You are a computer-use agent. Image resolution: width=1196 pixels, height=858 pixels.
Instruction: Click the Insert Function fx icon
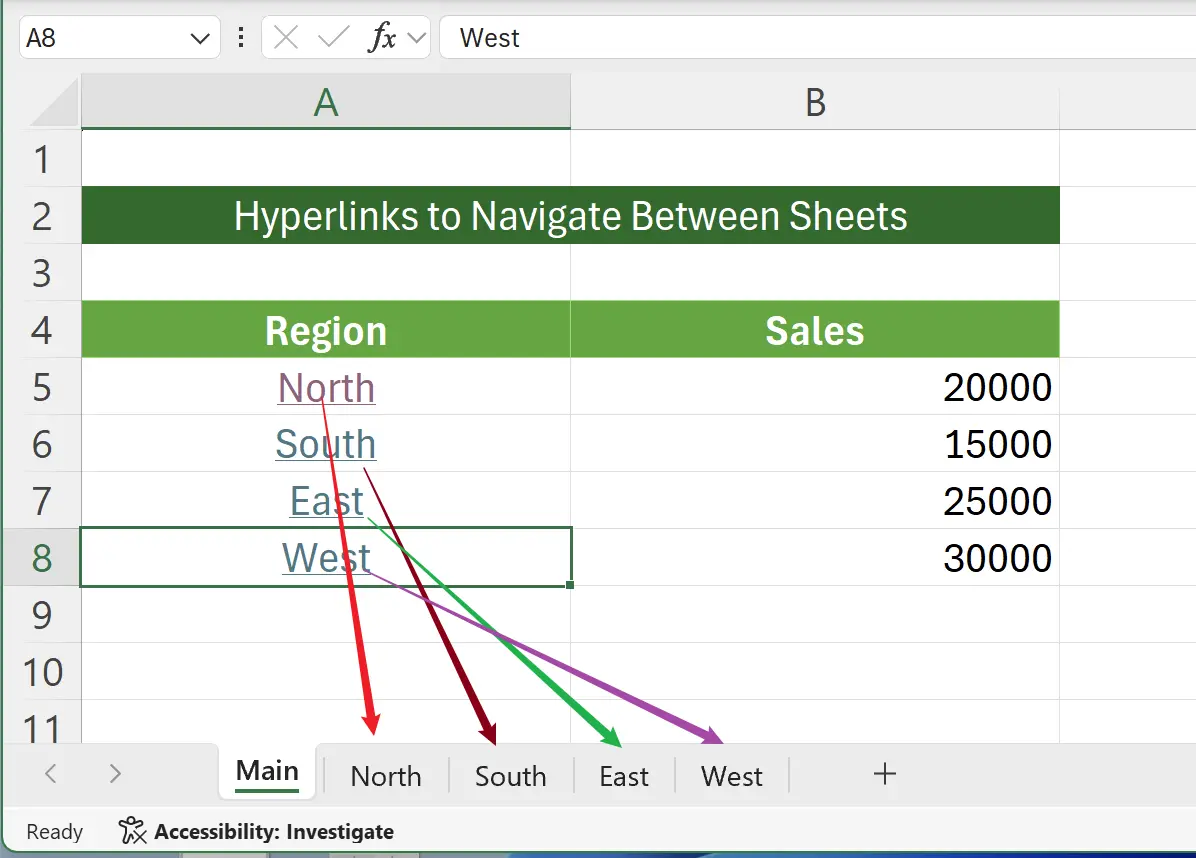[x=385, y=37]
